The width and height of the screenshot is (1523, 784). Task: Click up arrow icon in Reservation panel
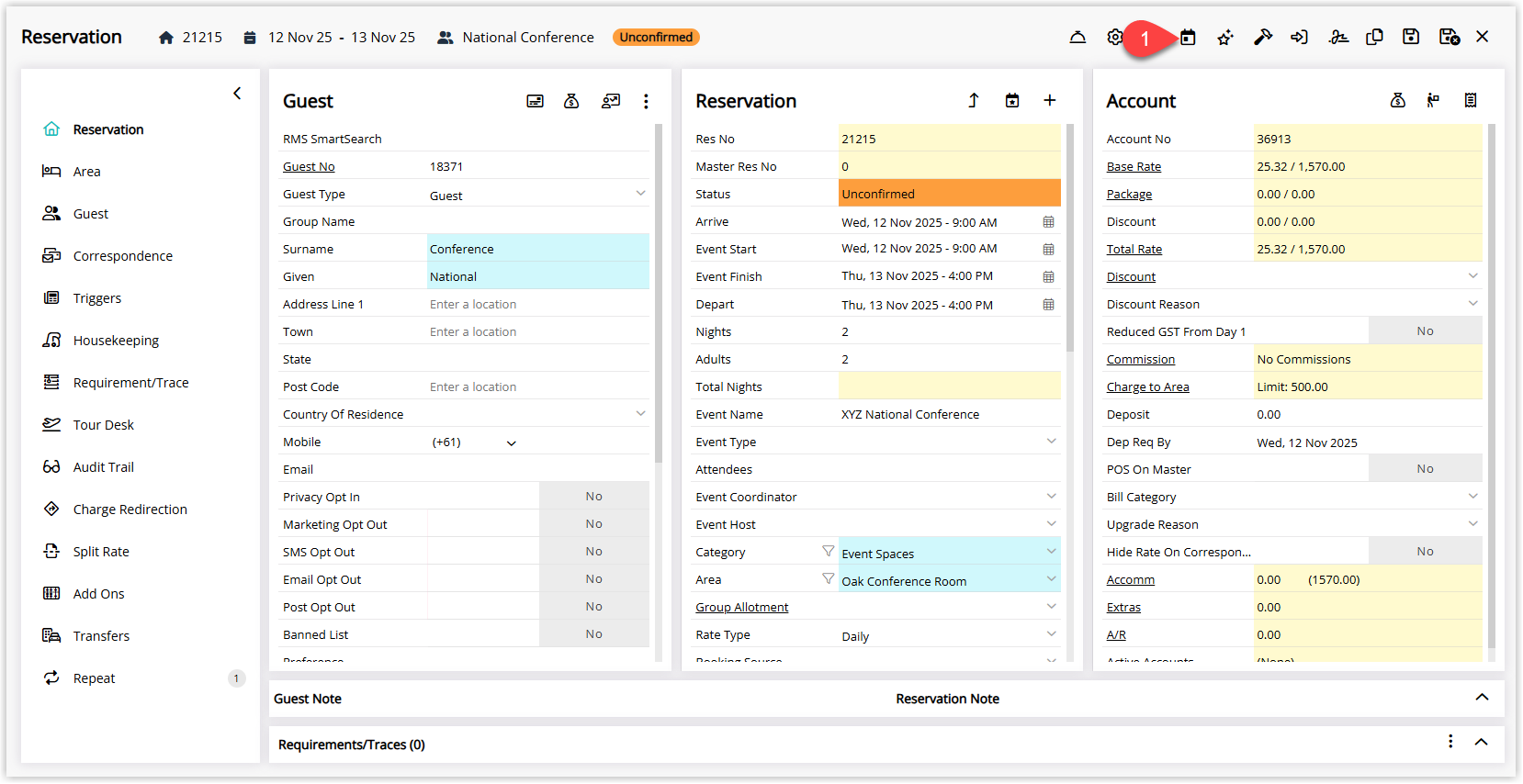point(974,101)
